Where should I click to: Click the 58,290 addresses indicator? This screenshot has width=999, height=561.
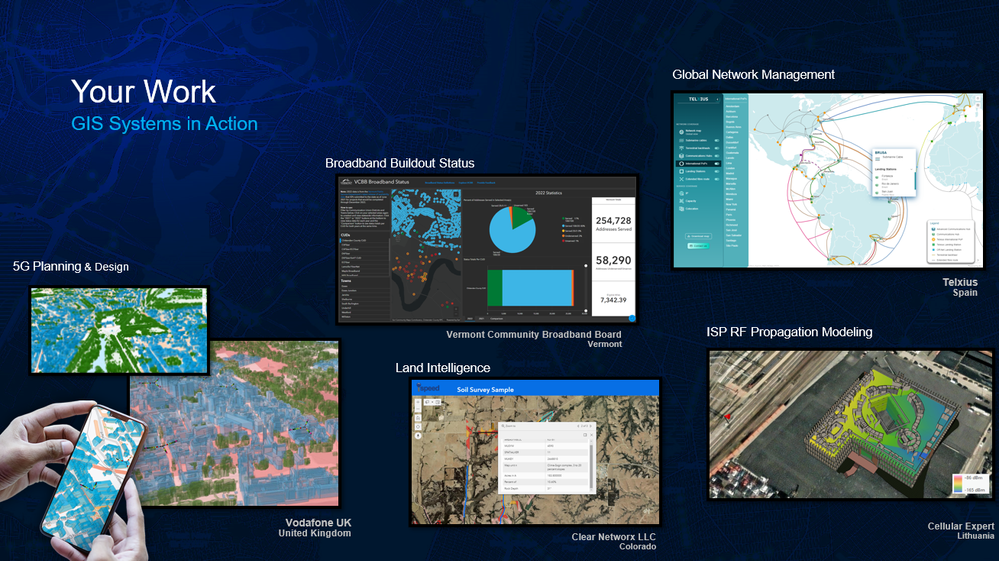coord(614,262)
